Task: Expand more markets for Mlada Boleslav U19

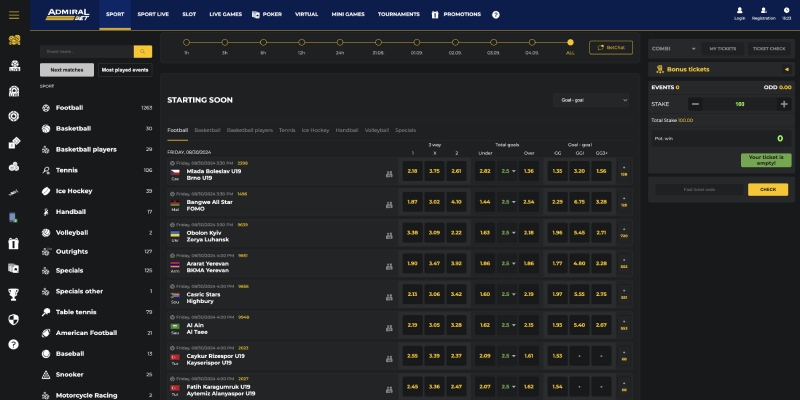Action: pyautogui.click(x=623, y=171)
